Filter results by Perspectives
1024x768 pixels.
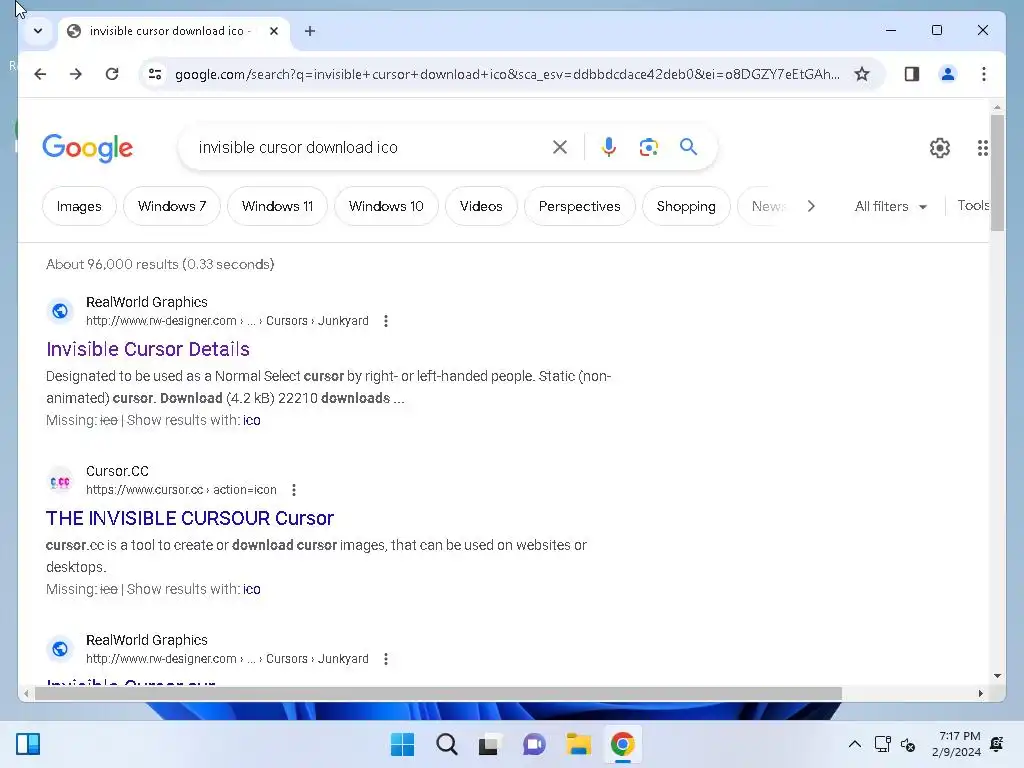tap(579, 206)
